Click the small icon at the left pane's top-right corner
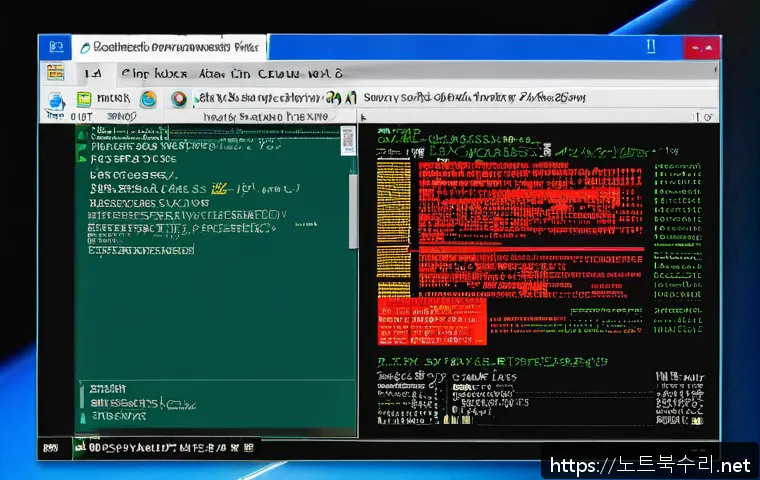This screenshot has width=760, height=480. 347,140
